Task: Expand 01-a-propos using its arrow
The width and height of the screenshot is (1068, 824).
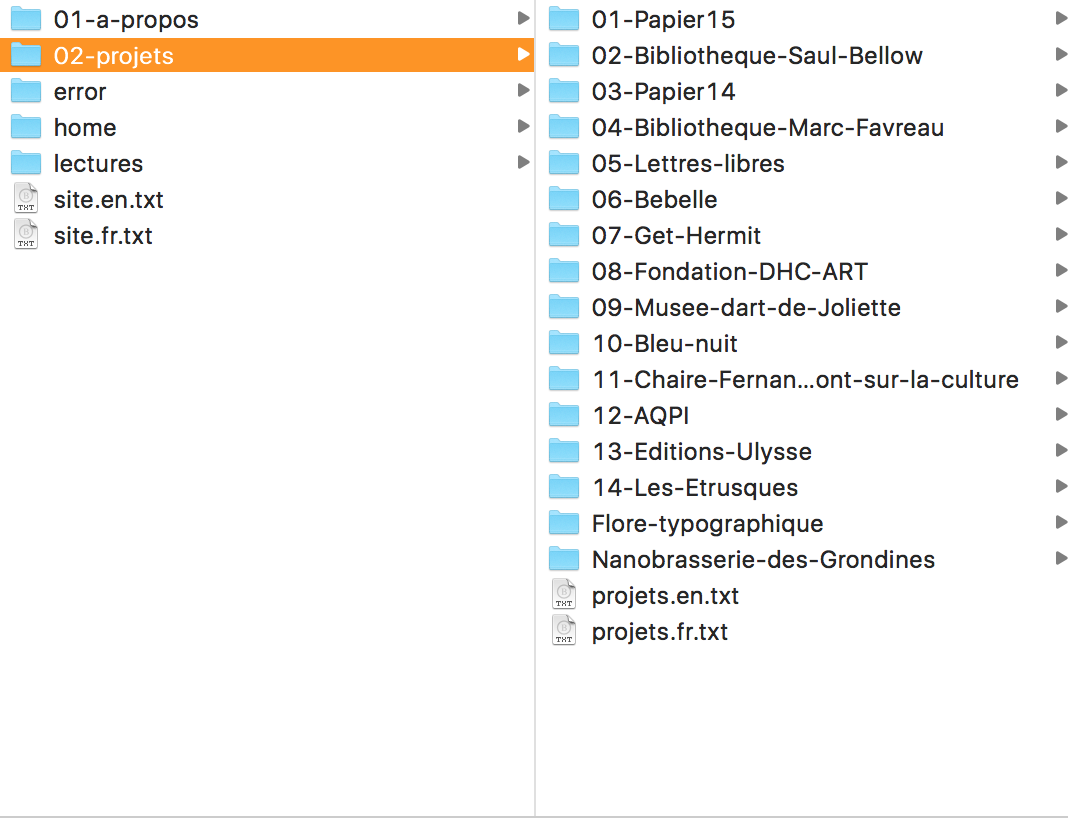Action: (x=523, y=18)
